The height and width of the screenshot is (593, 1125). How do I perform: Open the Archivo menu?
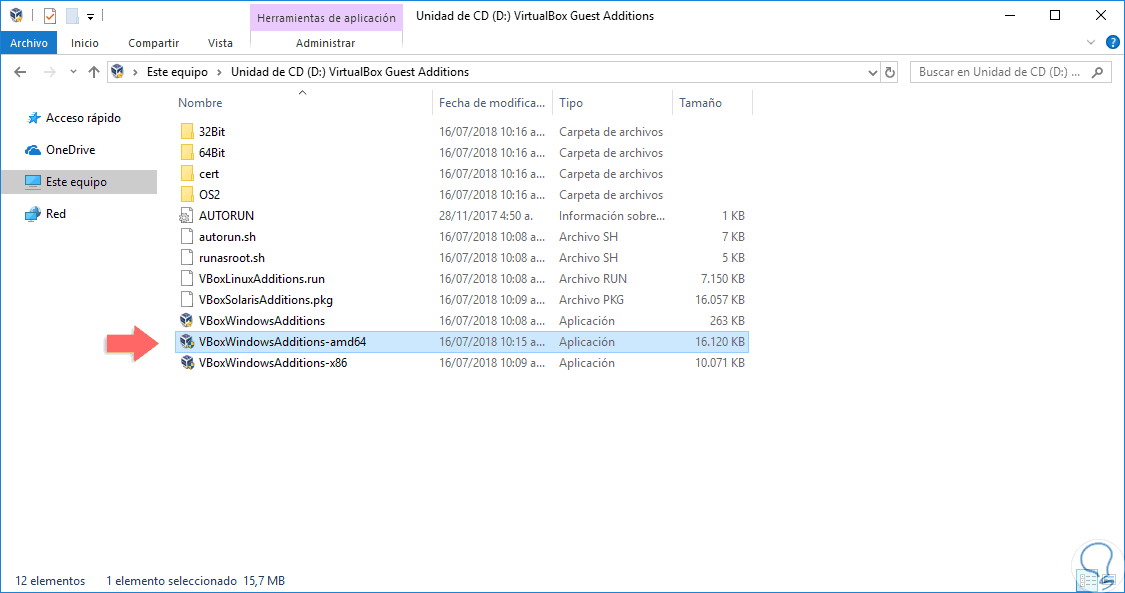(29, 43)
